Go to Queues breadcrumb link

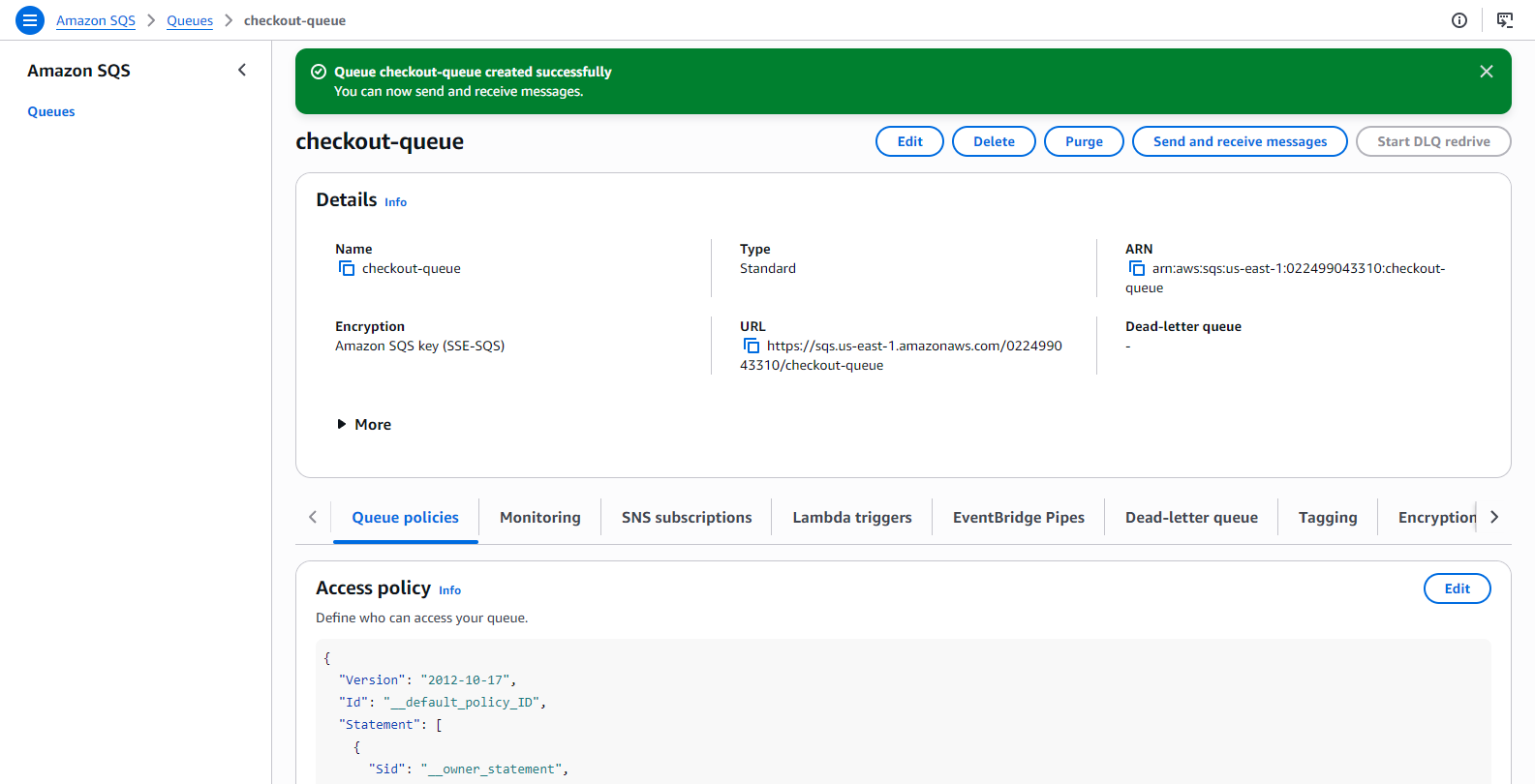[x=190, y=20]
